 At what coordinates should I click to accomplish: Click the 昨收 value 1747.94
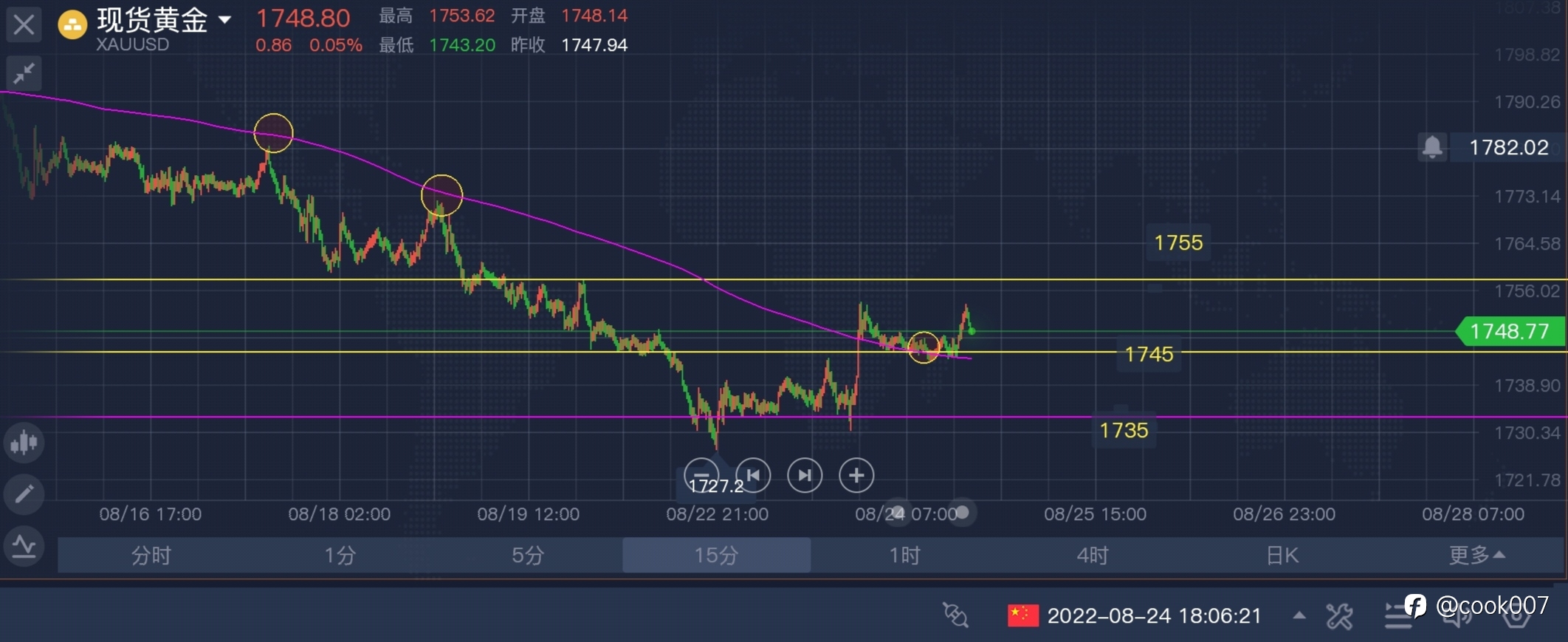click(x=594, y=45)
